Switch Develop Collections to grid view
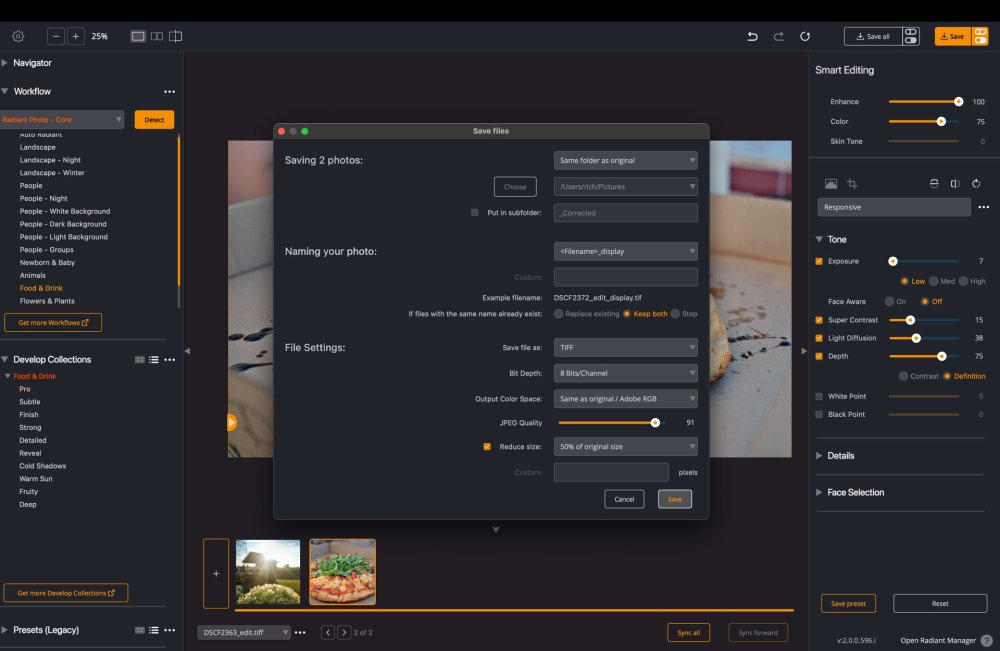 140,360
